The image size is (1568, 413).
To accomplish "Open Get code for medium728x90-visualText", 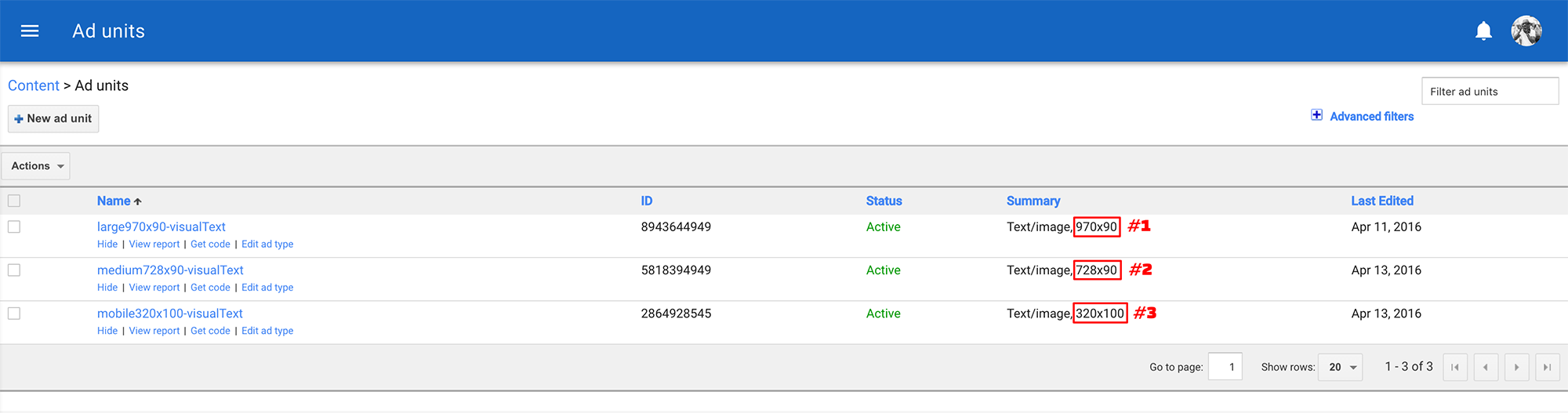I will 210,288.
